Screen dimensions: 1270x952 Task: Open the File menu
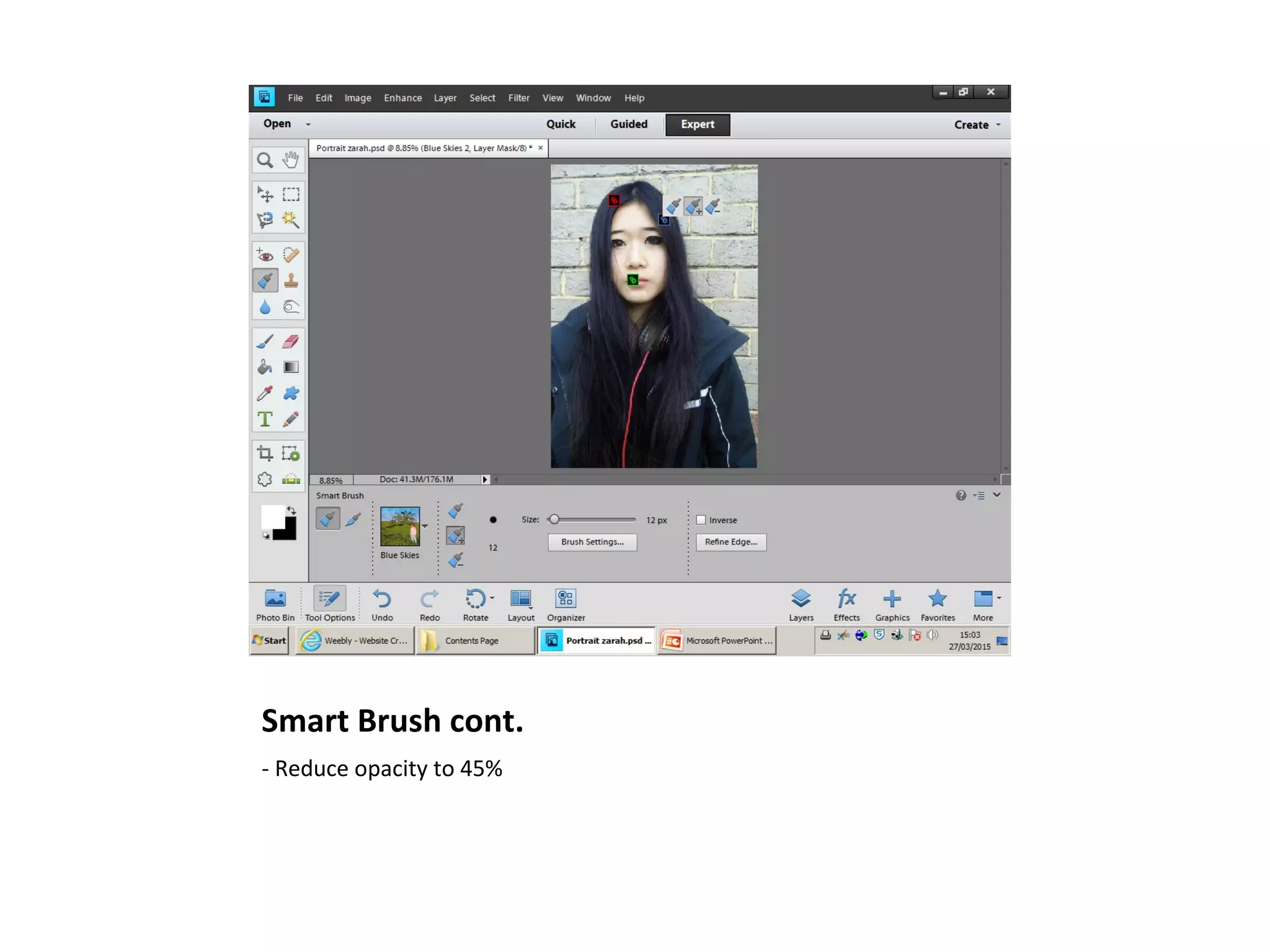tap(295, 98)
